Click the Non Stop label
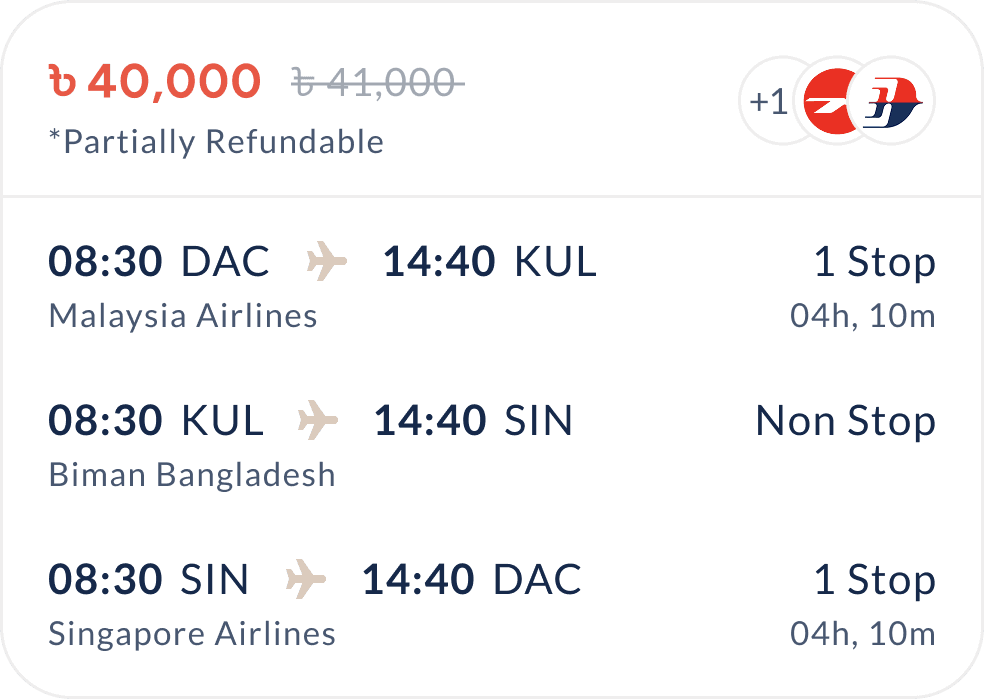 (x=846, y=420)
